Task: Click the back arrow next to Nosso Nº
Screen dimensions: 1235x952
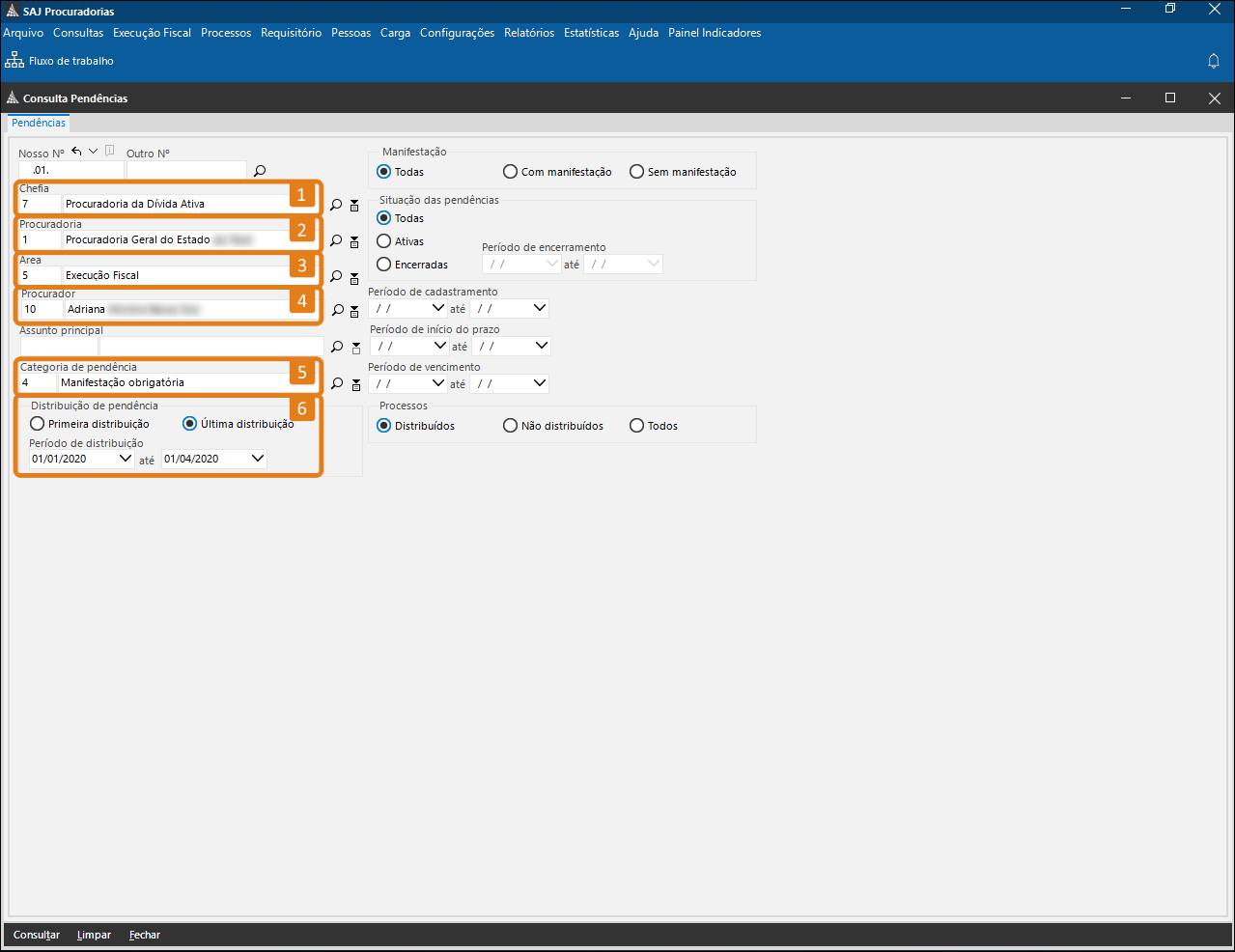Action: [x=76, y=151]
